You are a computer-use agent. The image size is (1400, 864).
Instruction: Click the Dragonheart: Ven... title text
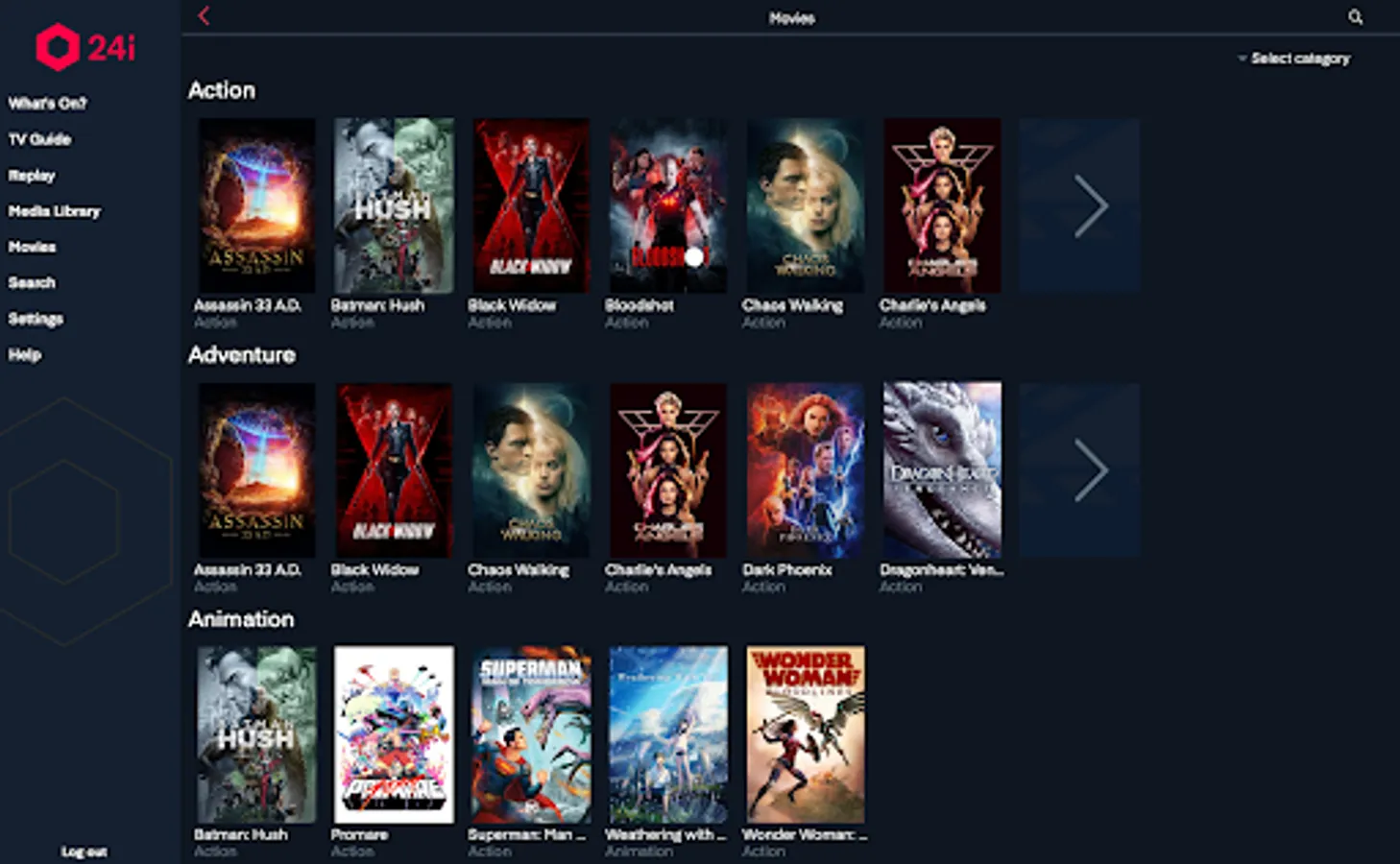(942, 570)
